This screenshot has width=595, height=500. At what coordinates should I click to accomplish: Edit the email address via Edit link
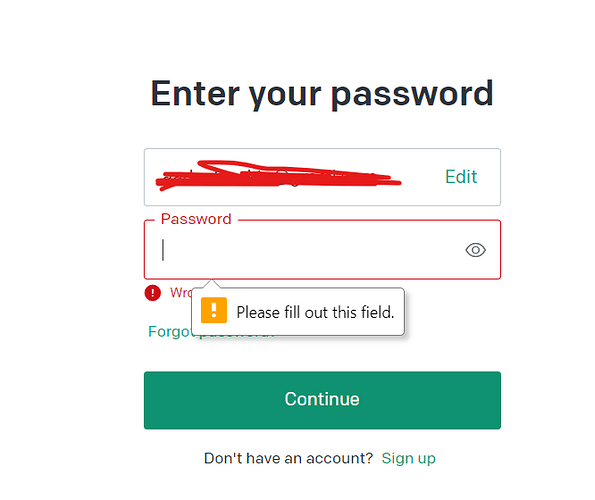pyautogui.click(x=461, y=177)
